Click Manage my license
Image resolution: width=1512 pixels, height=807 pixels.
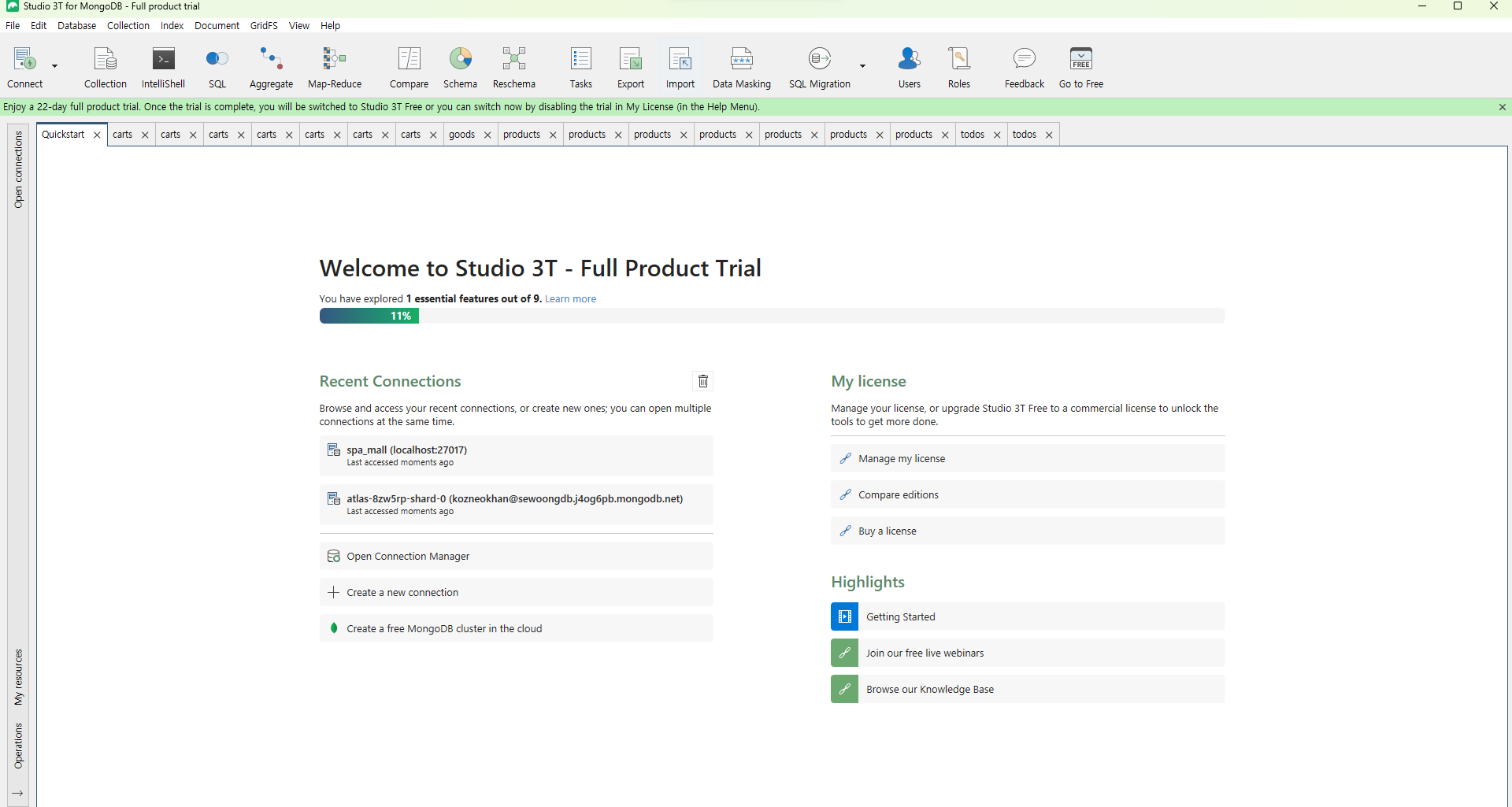click(1028, 458)
